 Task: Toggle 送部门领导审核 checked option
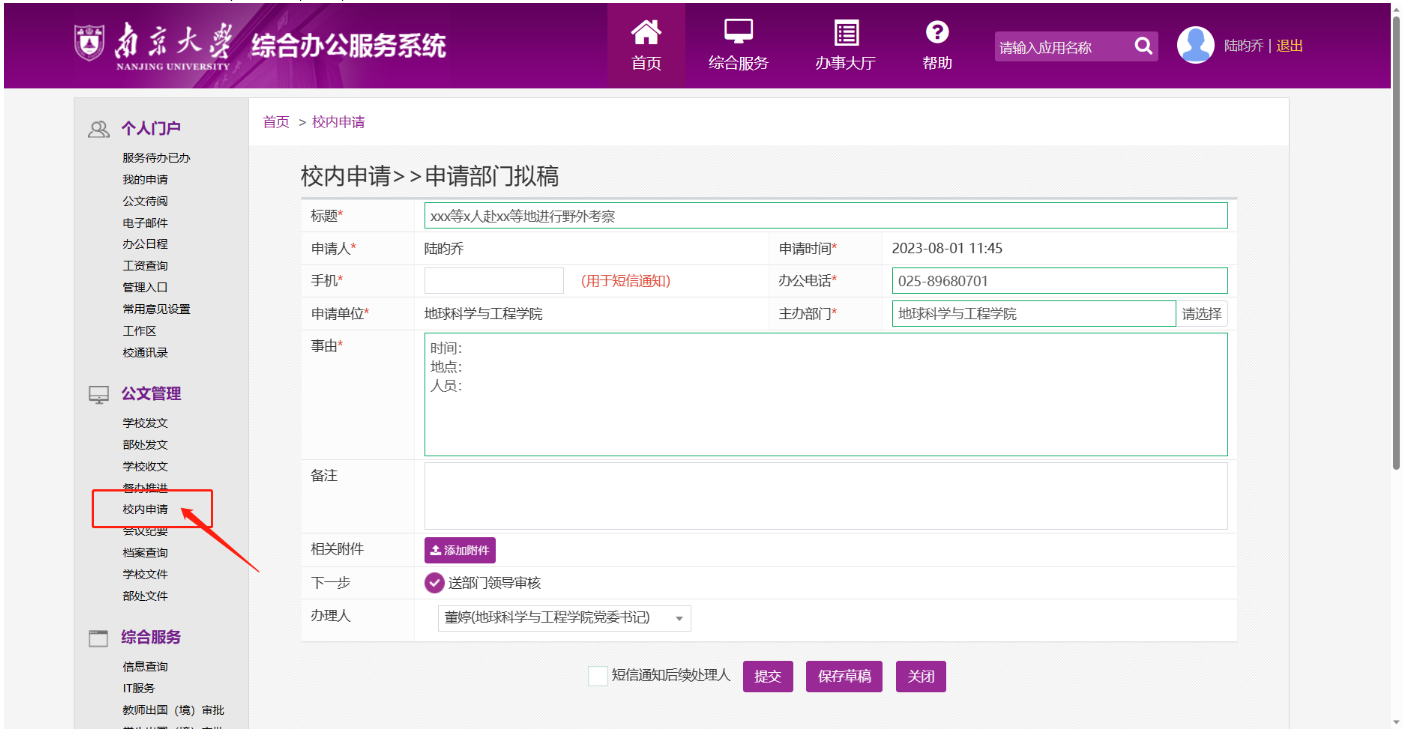click(x=435, y=583)
